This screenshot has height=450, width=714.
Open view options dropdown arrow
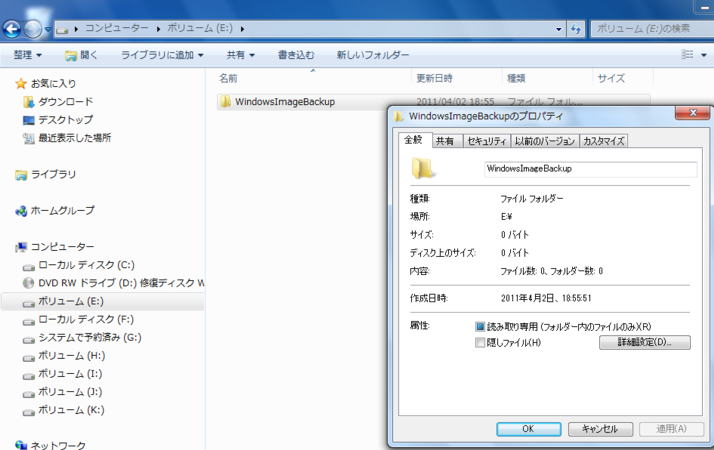tap(704, 55)
